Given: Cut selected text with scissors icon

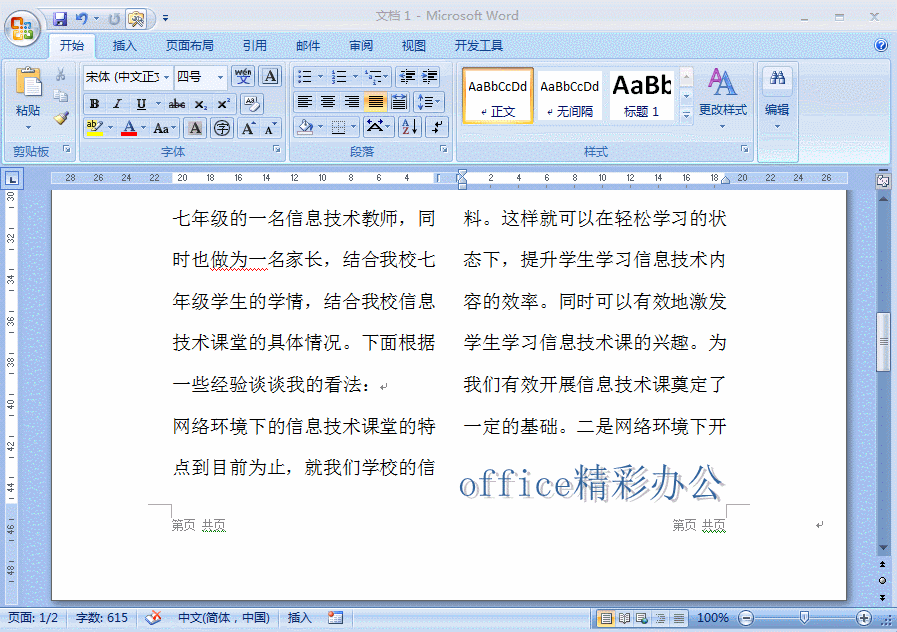Looking at the screenshot, I should pyautogui.click(x=61, y=74).
